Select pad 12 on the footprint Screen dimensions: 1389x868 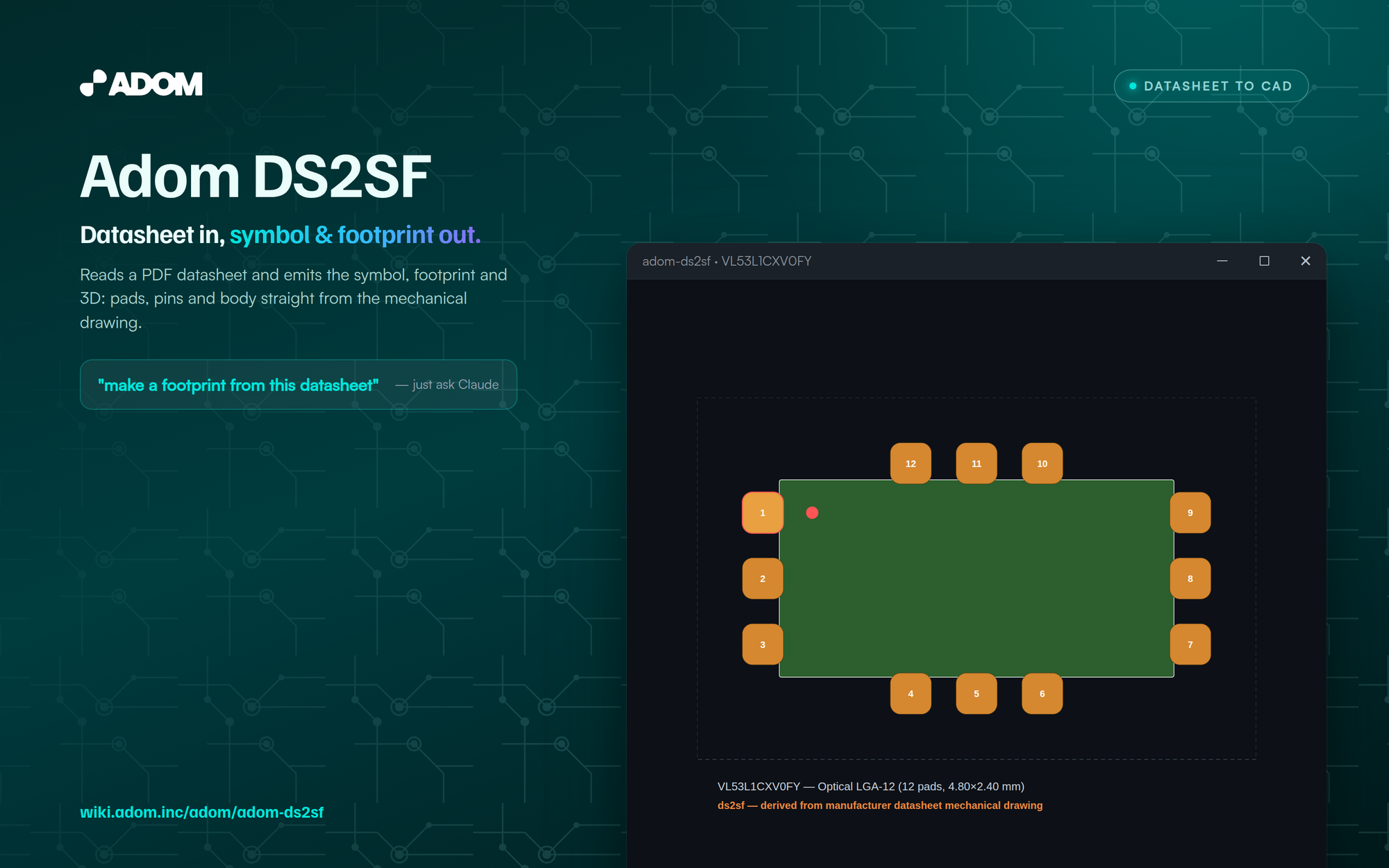click(910, 463)
